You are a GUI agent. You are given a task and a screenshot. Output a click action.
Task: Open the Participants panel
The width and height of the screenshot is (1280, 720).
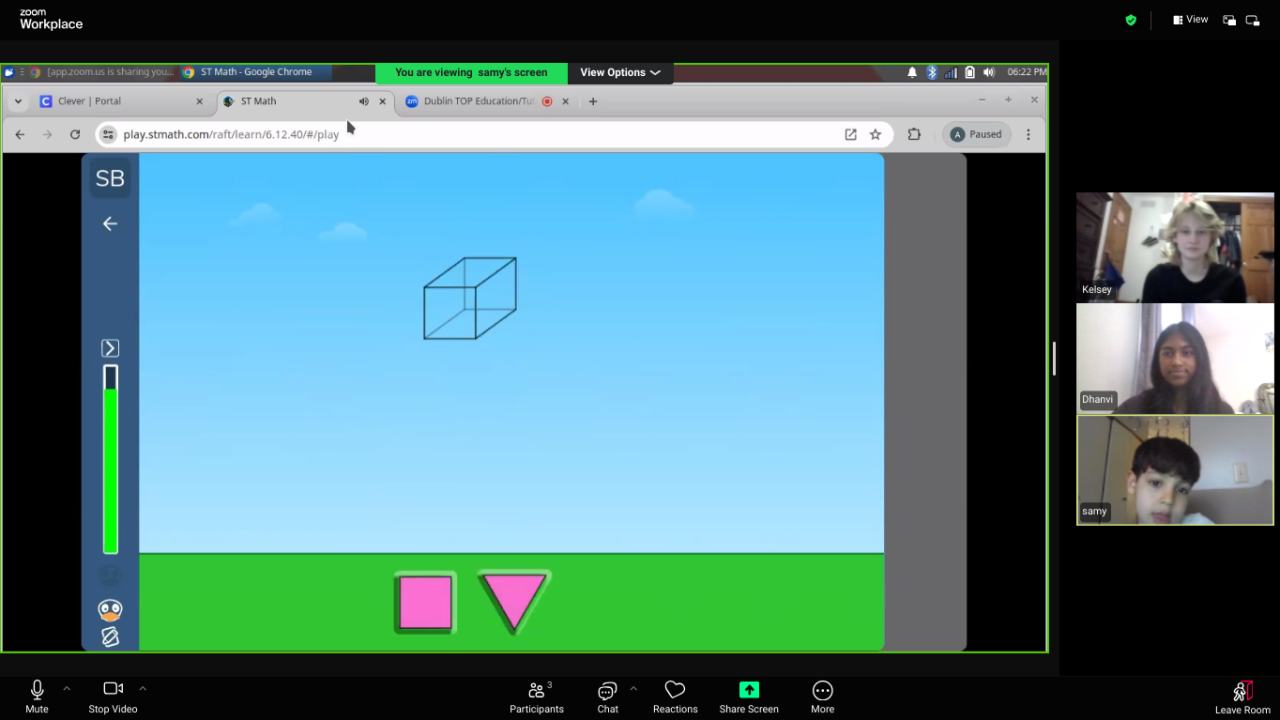tap(537, 697)
